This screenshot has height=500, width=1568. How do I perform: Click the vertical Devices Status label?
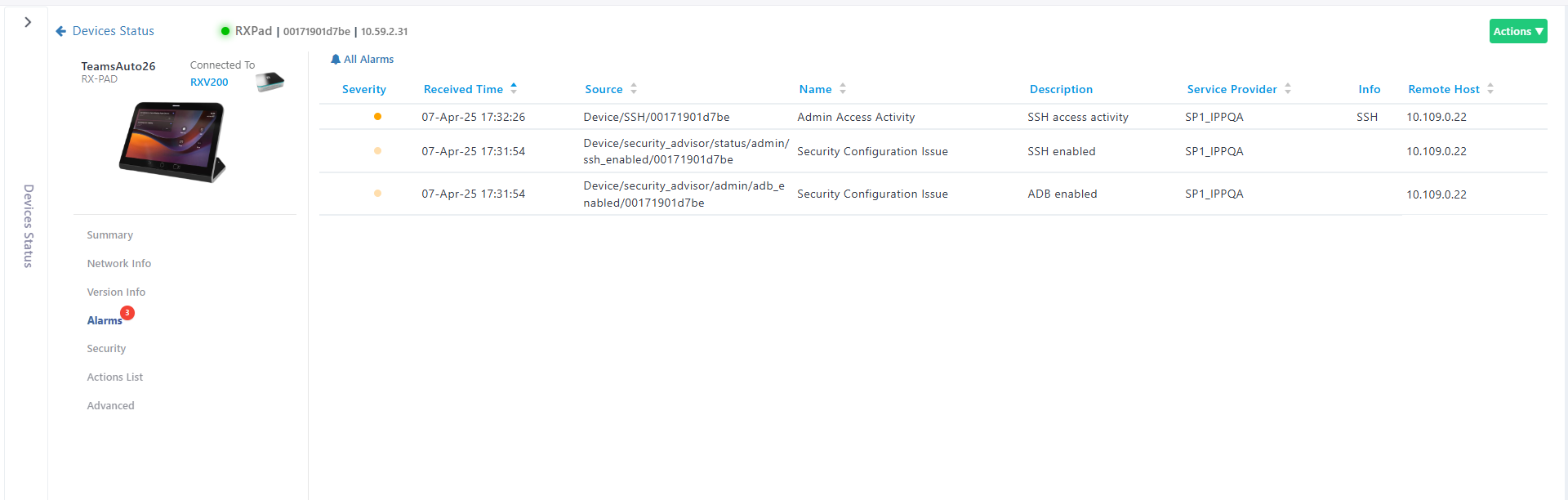coord(29,225)
